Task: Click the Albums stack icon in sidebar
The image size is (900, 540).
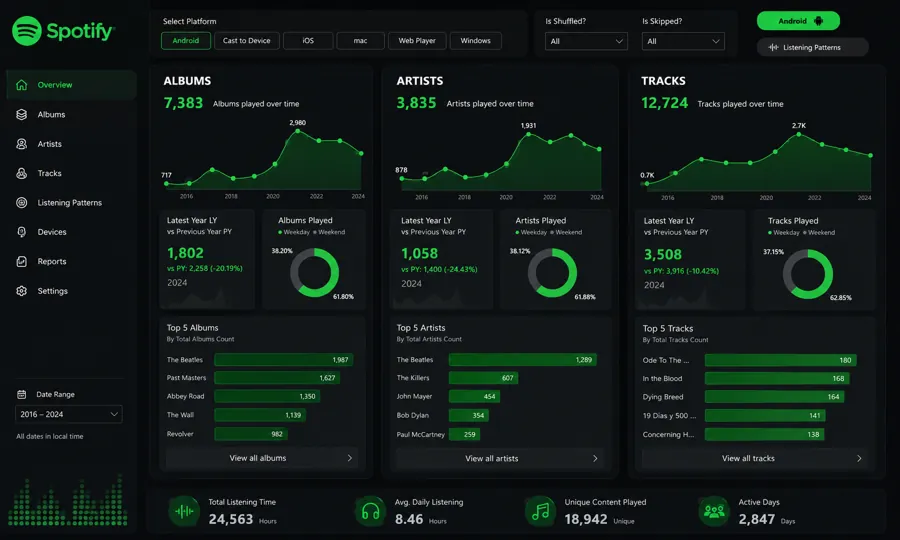Action: [x=22, y=114]
